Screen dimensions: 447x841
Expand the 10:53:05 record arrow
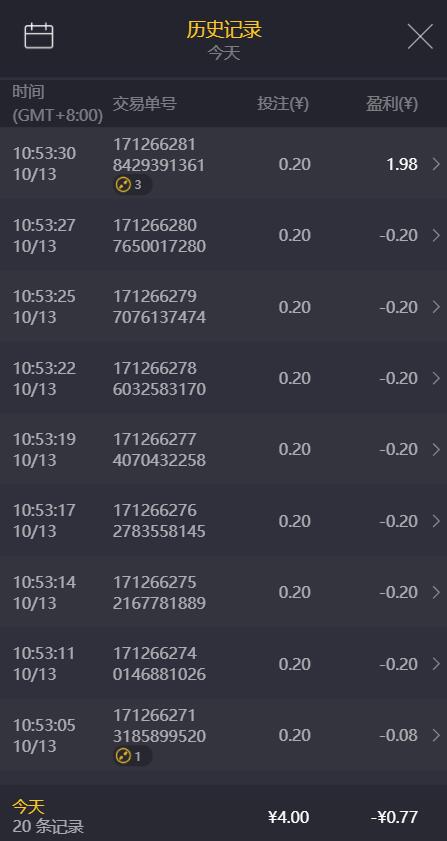(436, 735)
